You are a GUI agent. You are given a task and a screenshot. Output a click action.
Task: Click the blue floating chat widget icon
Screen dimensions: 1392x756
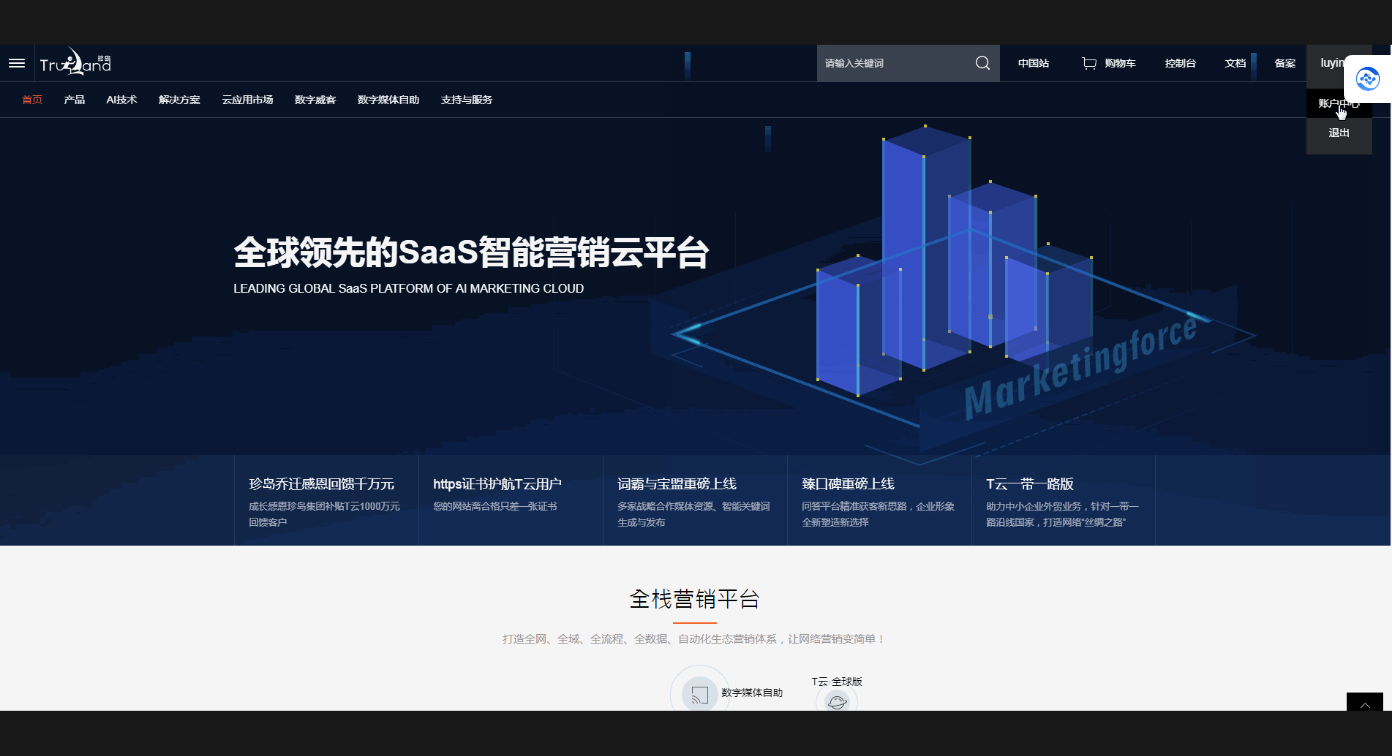1367,80
